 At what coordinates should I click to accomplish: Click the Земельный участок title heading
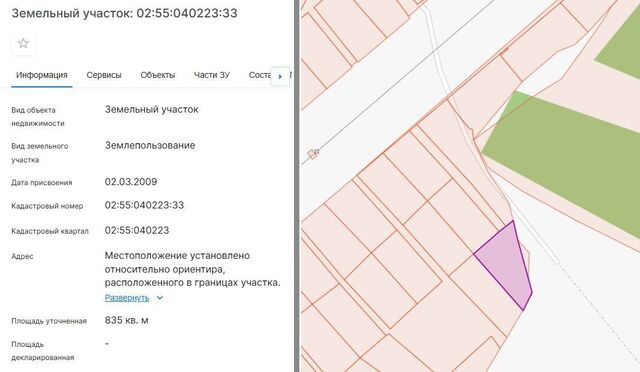click(124, 13)
